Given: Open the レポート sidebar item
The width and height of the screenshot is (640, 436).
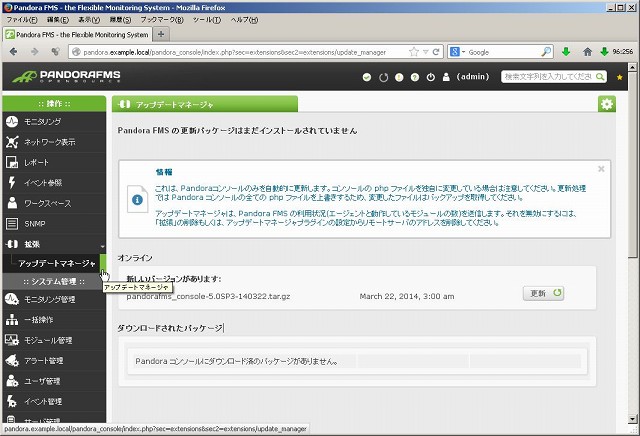Looking at the screenshot, I should (x=53, y=162).
